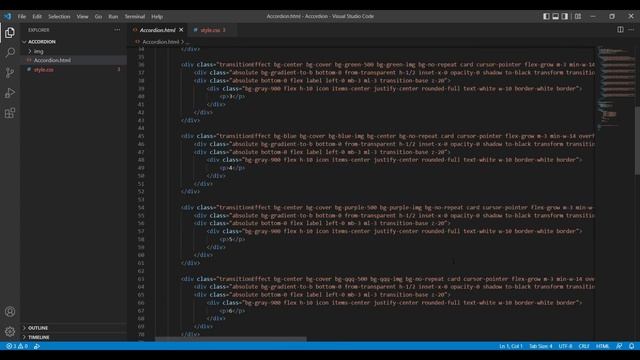Switch to the style.css tab

coord(212,30)
